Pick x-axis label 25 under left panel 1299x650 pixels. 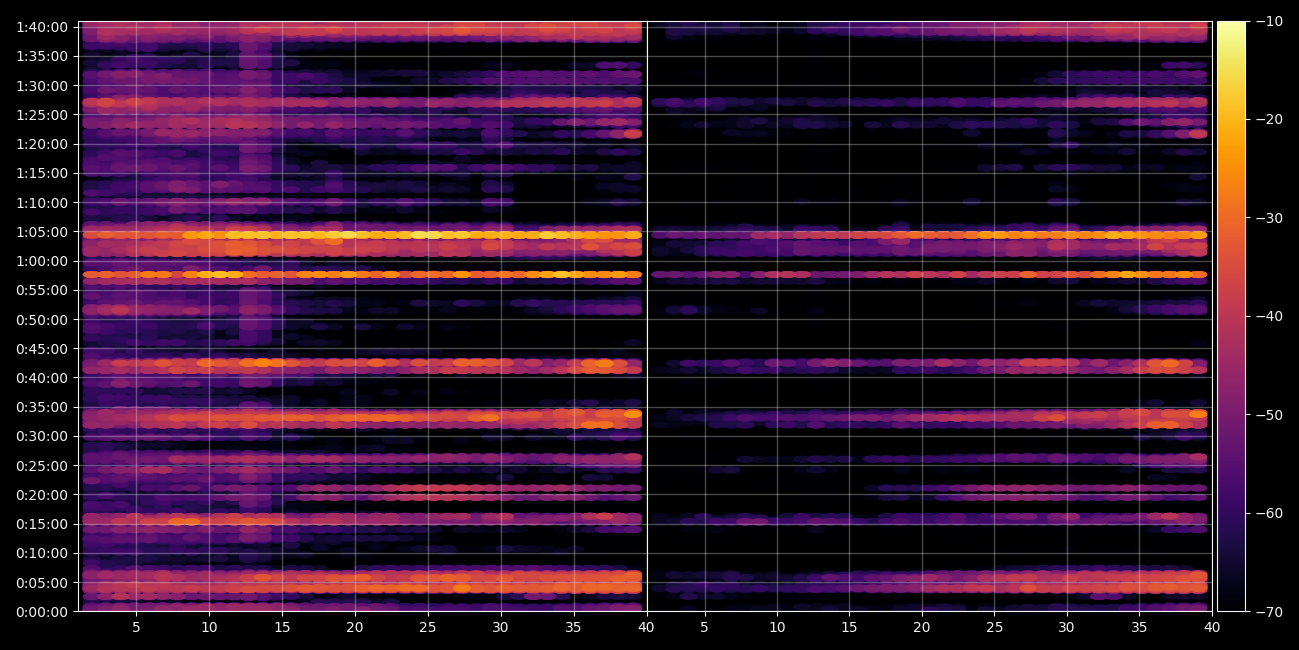(428, 628)
